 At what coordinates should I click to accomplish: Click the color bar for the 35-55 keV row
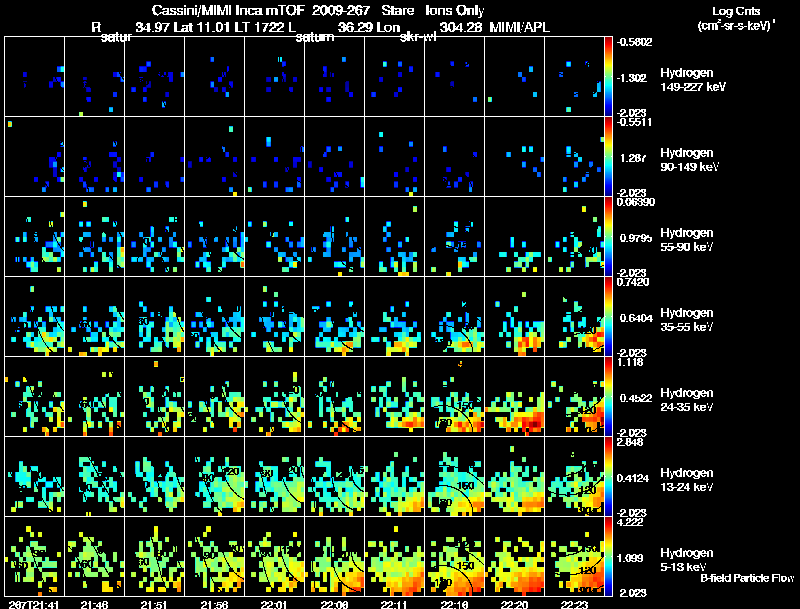tap(608, 316)
